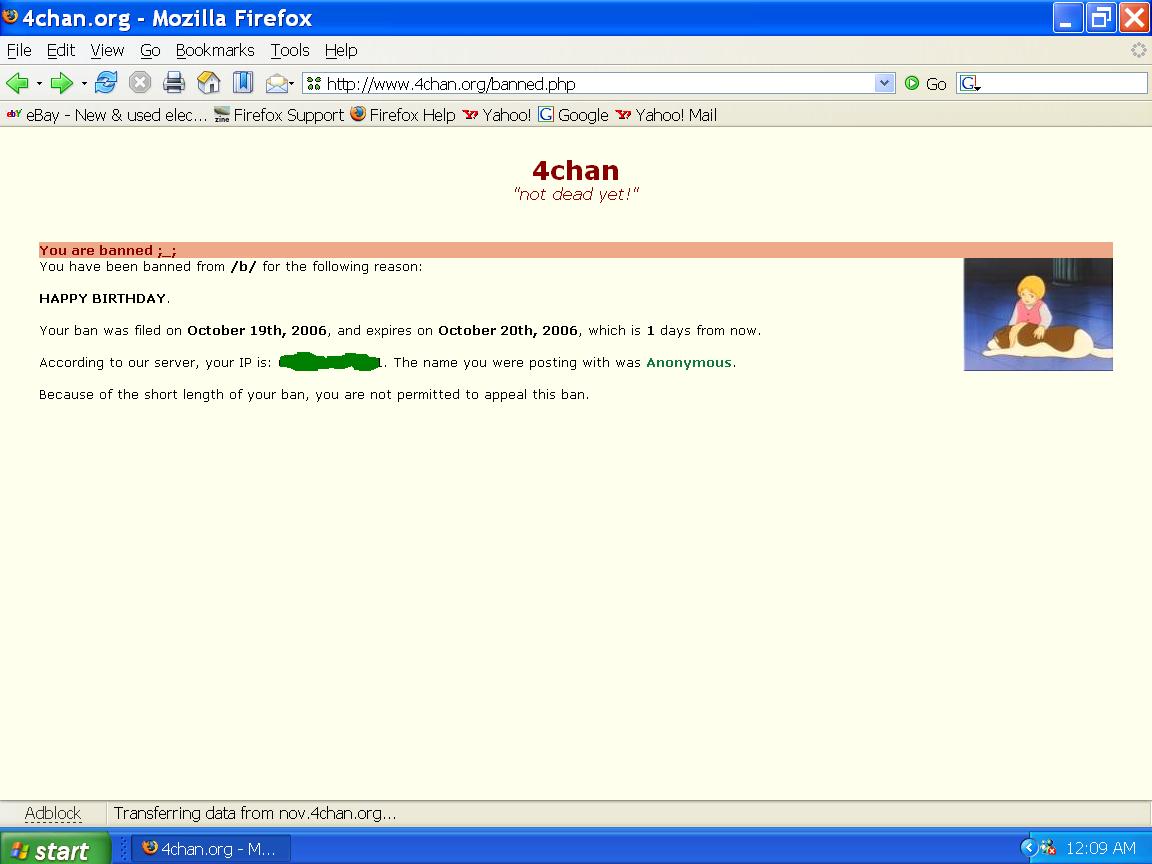Image resolution: width=1152 pixels, height=864 pixels.
Task: Click the 'October 19th, 2006' date text
Action: click(x=257, y=331)
